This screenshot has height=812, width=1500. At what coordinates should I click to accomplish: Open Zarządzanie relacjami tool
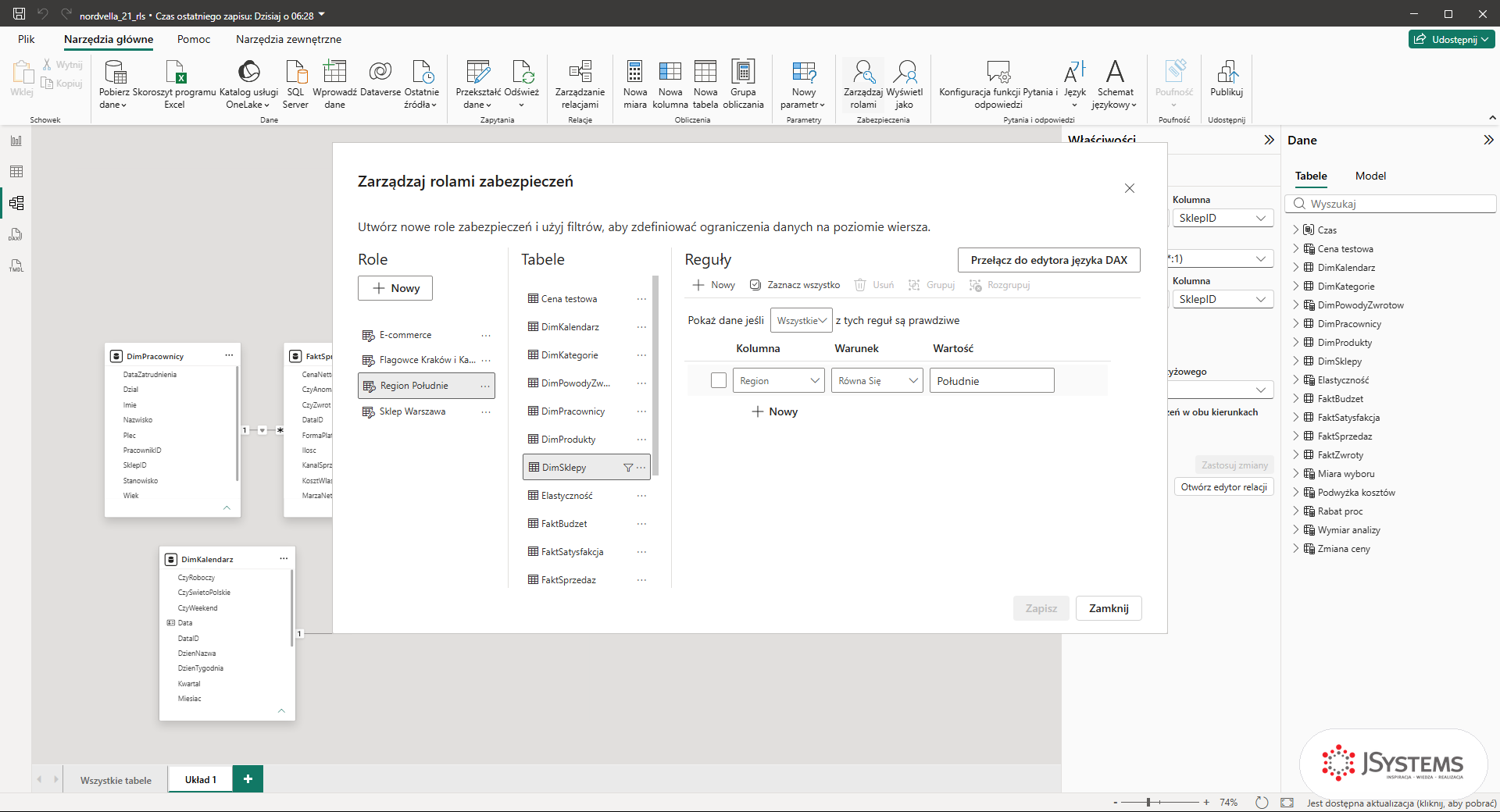(580, 84)
